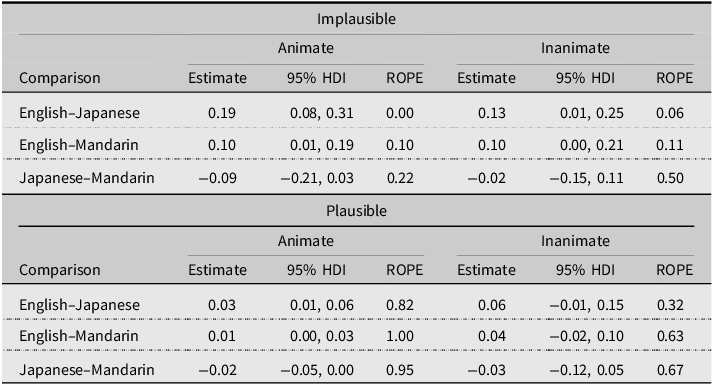Click the 0.19 estimate cell
Viewport: 713px width, 385px height.
pyautogui.click(x=222, y=113)
